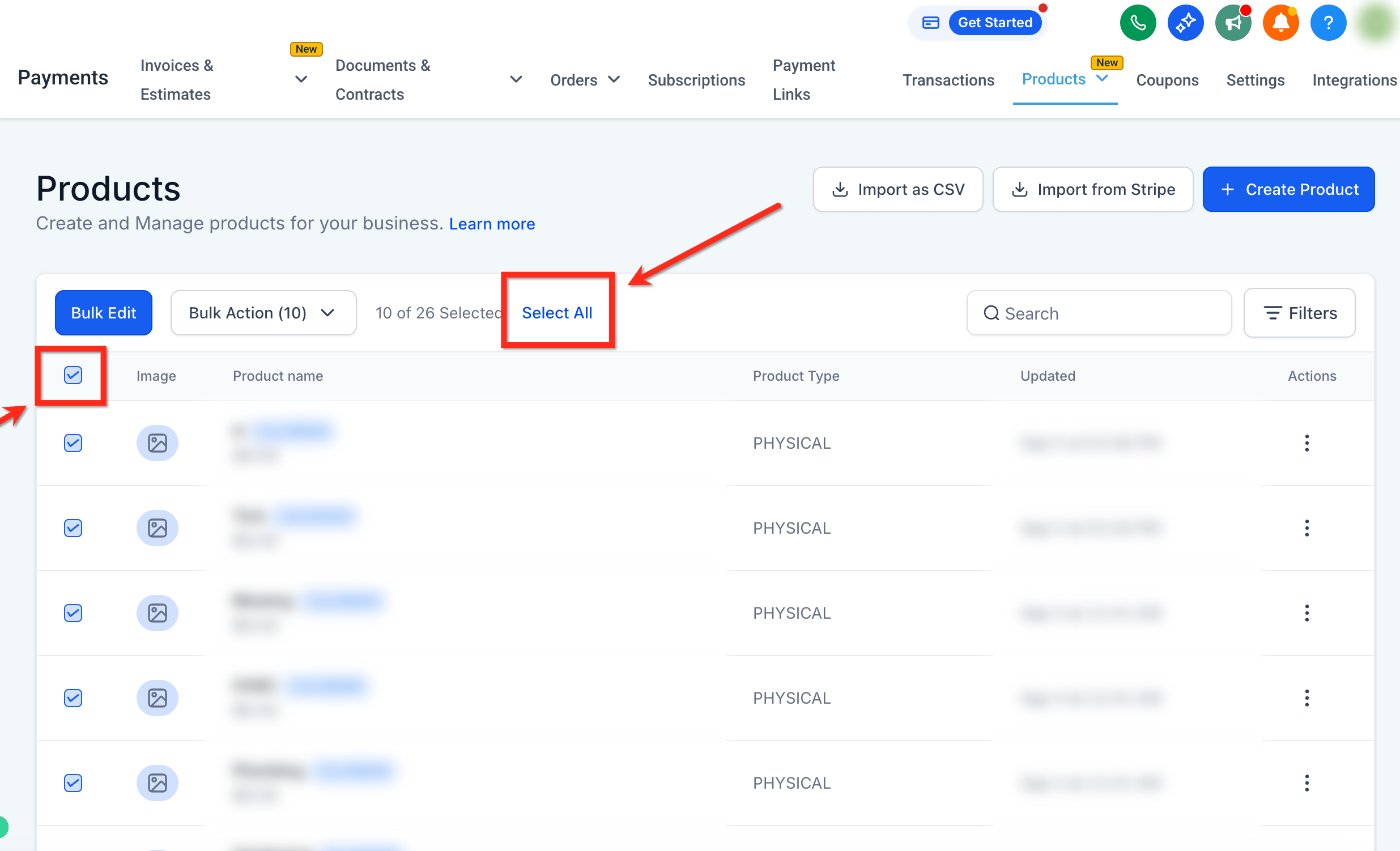Go to the Transactions tab
This screenshot has width=1400, height=851.
click(948, 80)
